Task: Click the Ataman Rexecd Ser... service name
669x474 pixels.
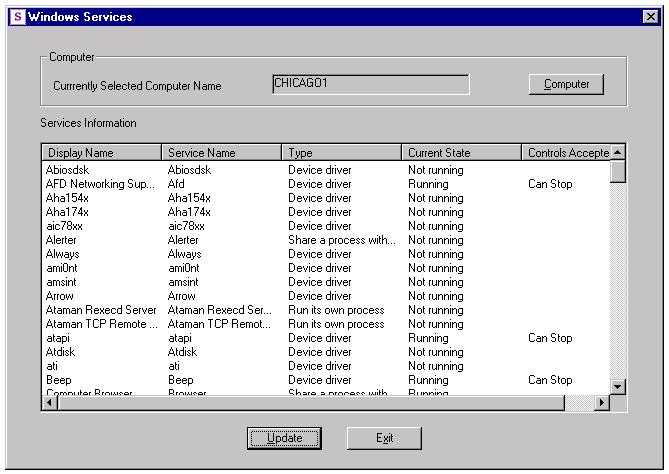Action: click(219, 310)
